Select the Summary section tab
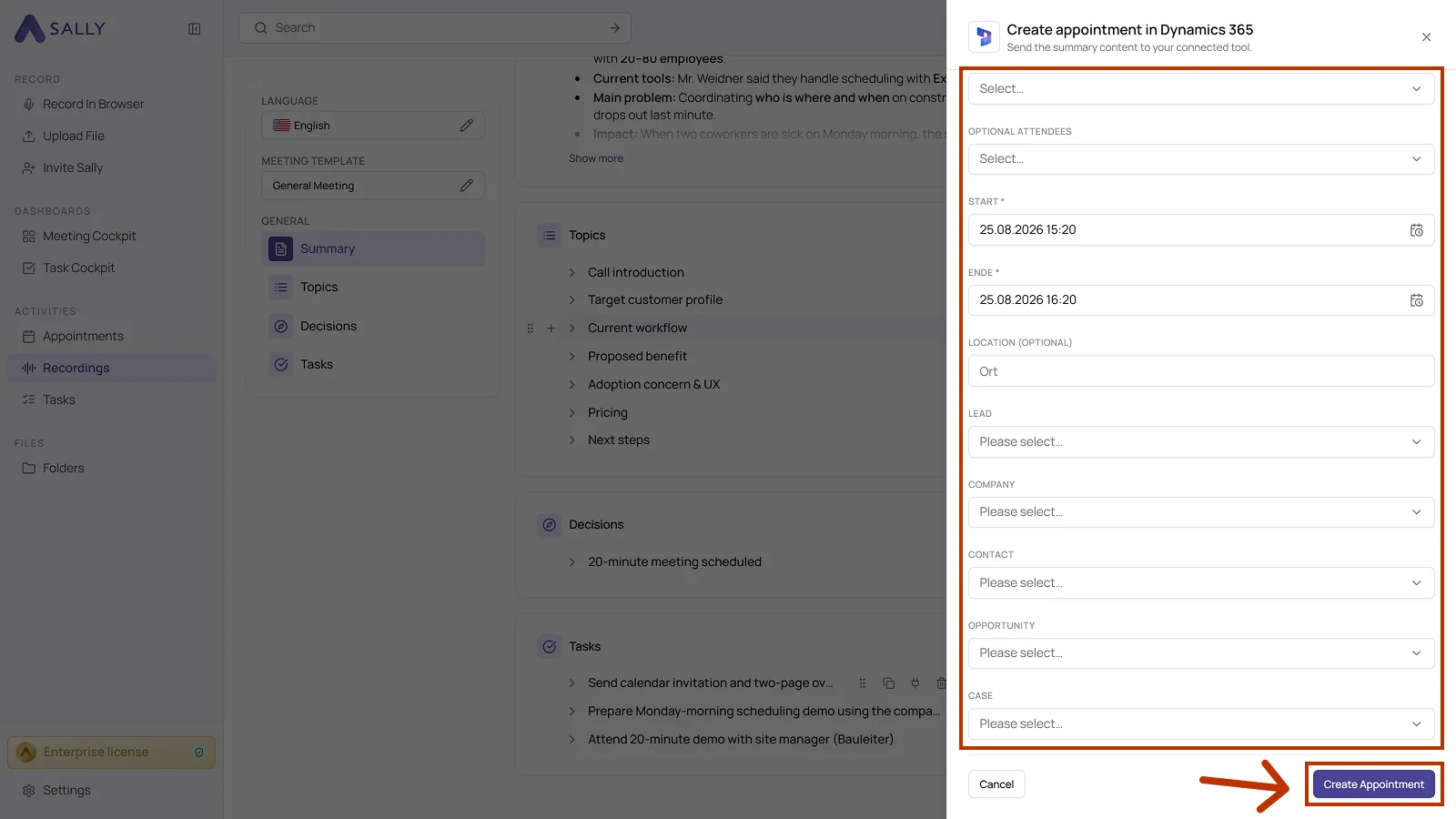Image resolution: width=1456 pixels, height=819 pixels. point(373,249)
